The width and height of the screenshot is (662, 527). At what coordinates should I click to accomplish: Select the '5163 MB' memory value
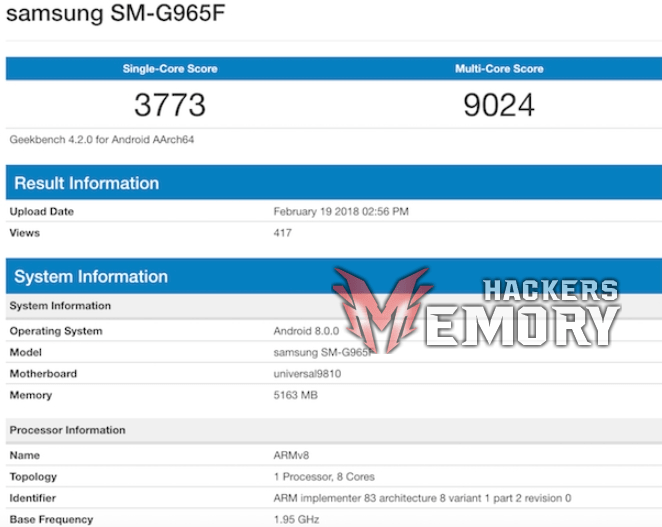[296, 395]
